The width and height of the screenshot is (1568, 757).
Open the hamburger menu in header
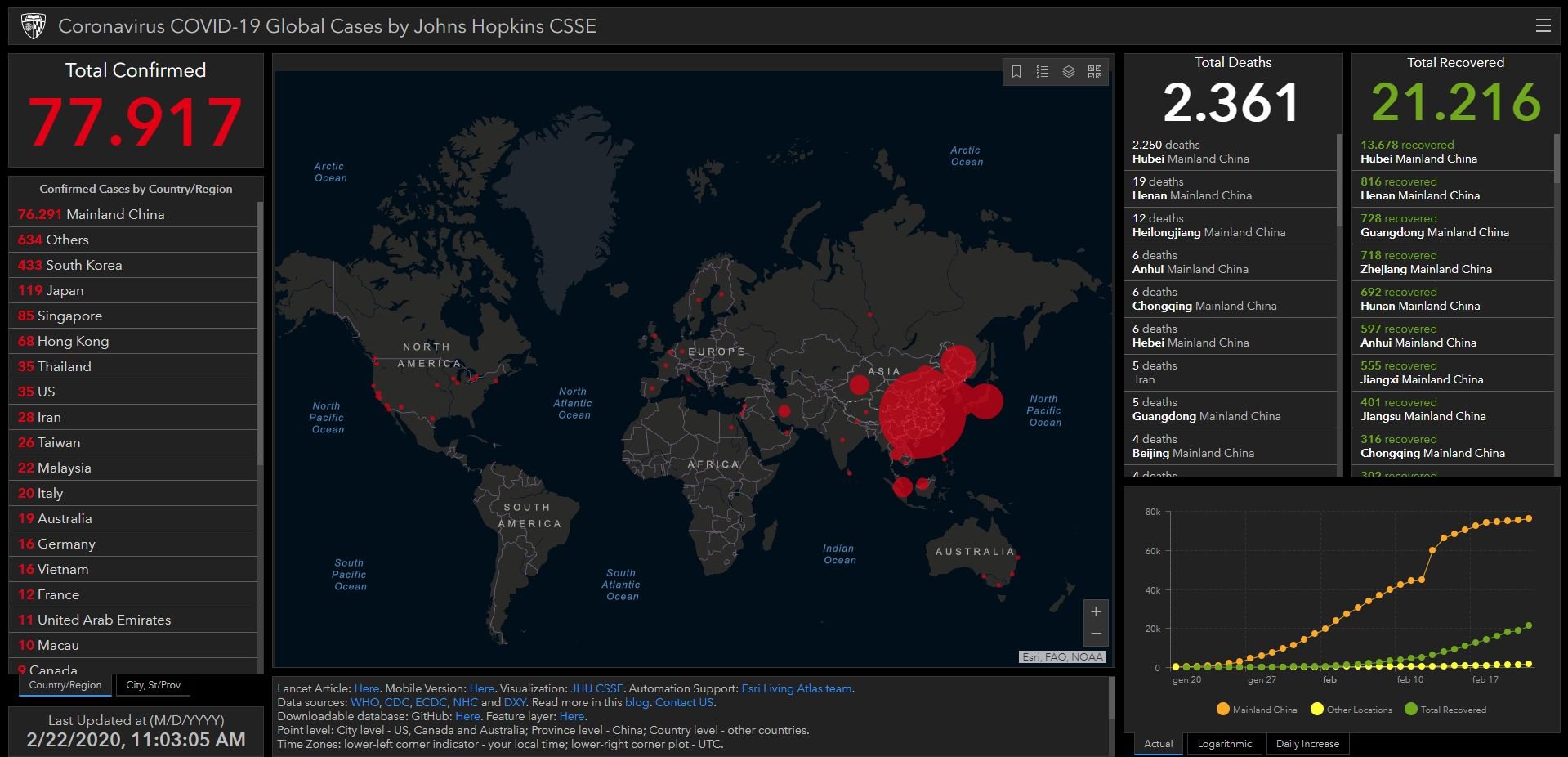tap(1543, 25)
